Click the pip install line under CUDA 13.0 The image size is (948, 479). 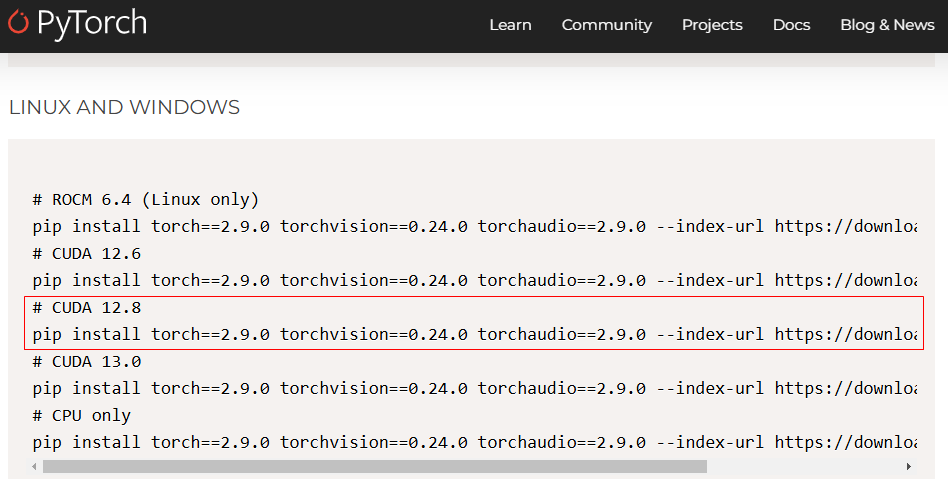coord(475,388)
